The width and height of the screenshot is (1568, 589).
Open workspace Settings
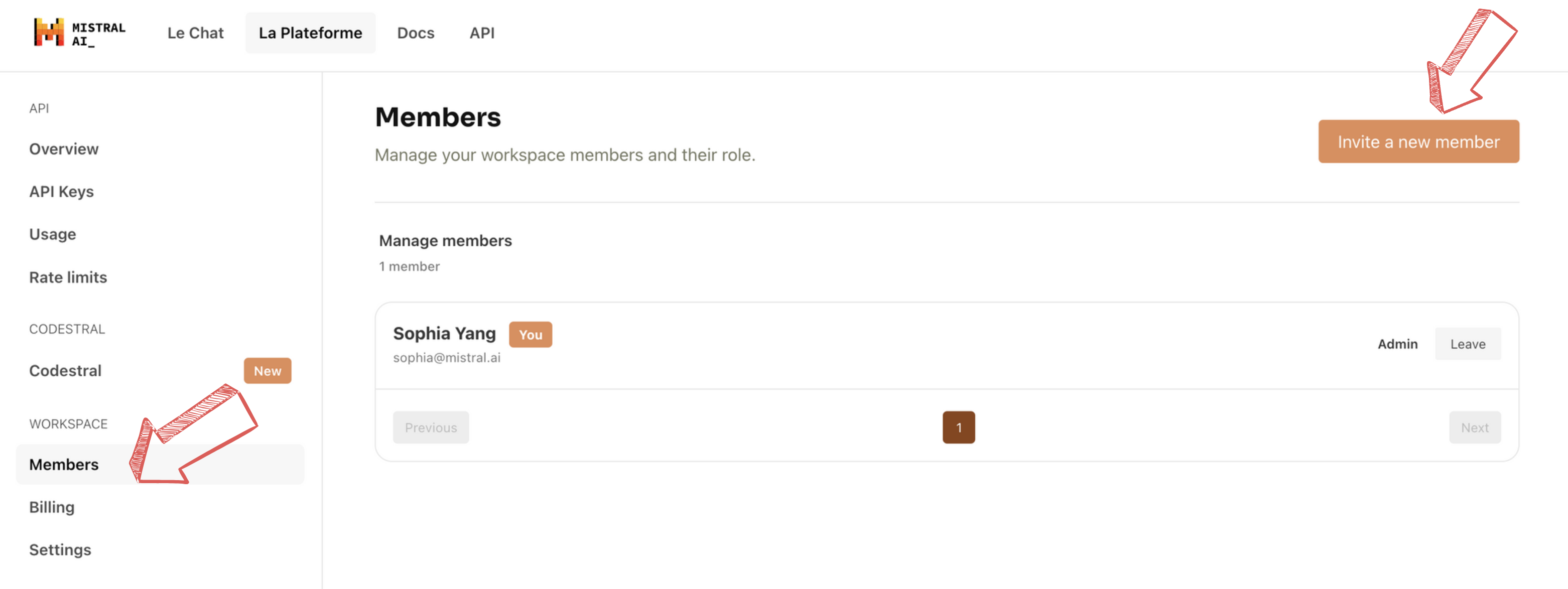[60, 549]
